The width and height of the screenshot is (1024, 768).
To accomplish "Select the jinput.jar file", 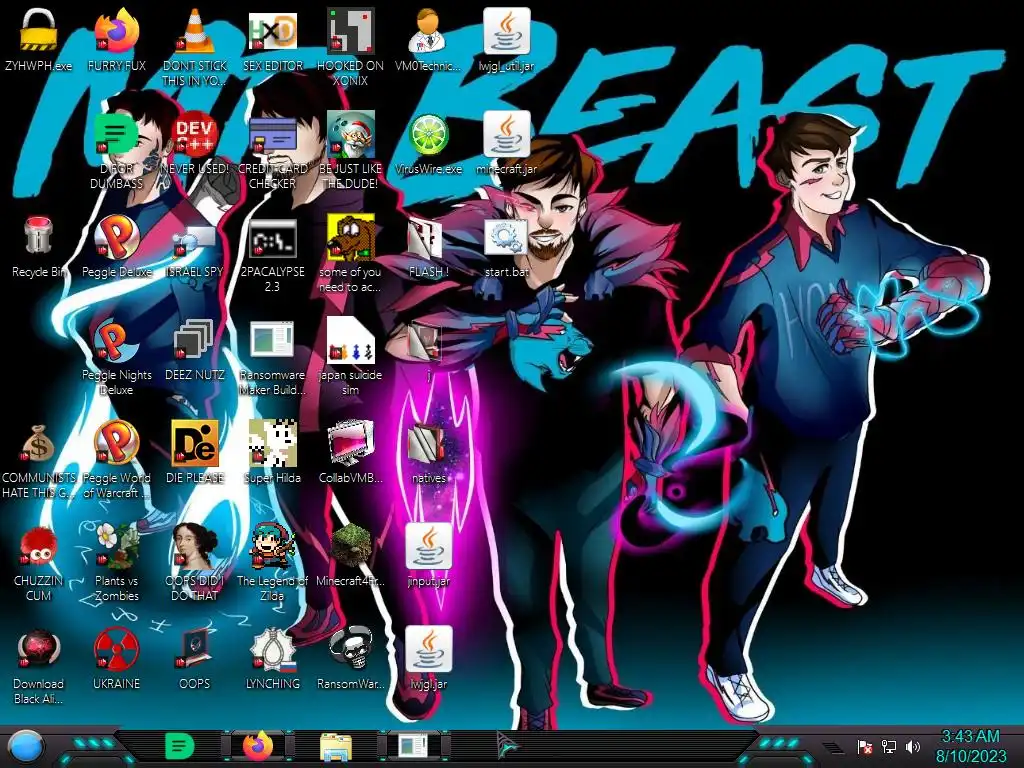I will 428,546.
